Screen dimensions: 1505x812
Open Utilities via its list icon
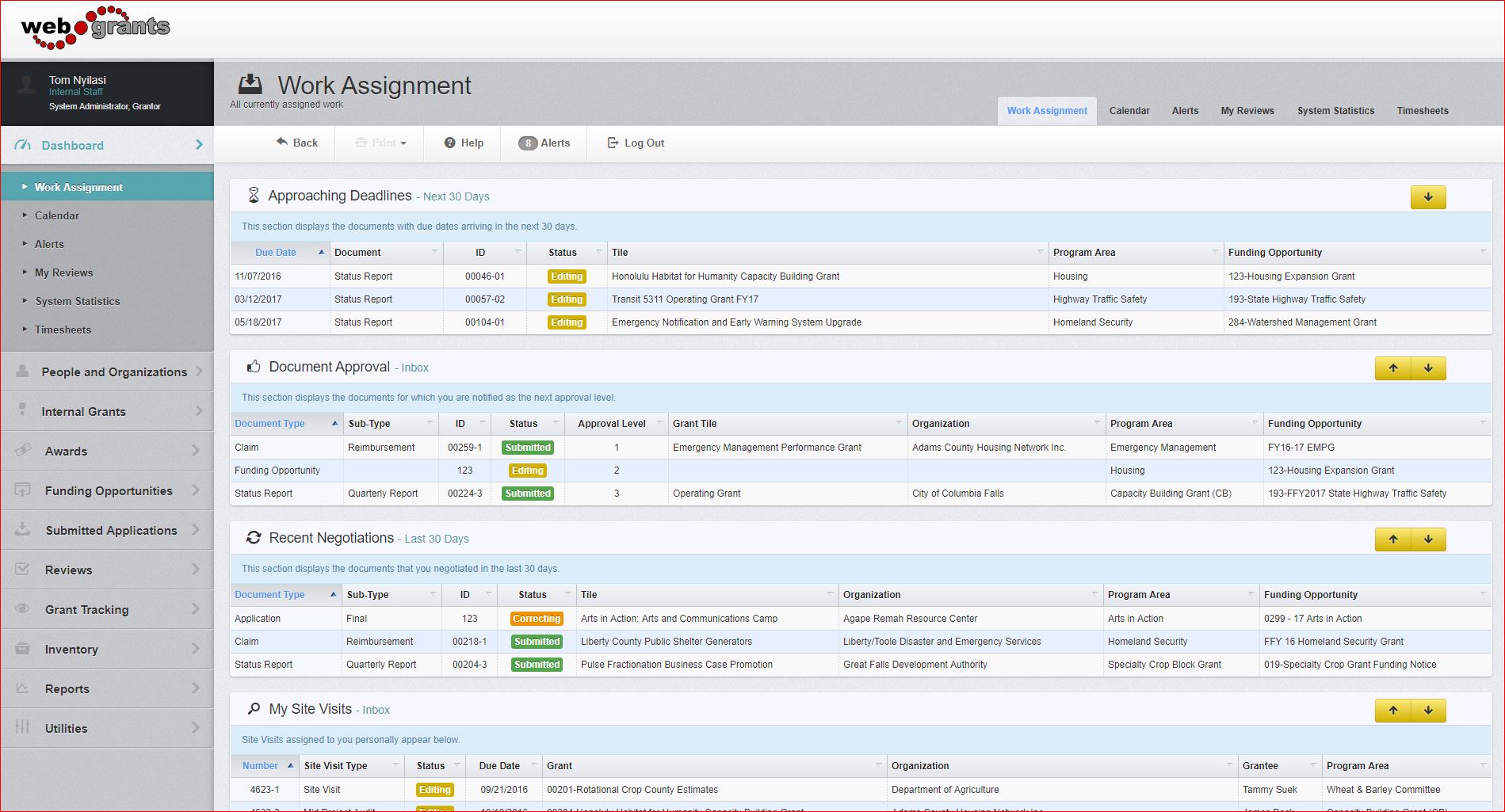21,728
